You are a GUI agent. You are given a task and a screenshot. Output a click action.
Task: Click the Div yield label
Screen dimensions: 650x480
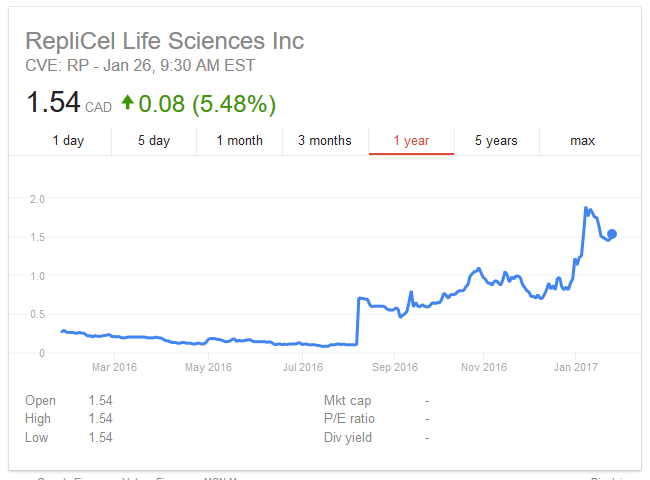(350, 437)
